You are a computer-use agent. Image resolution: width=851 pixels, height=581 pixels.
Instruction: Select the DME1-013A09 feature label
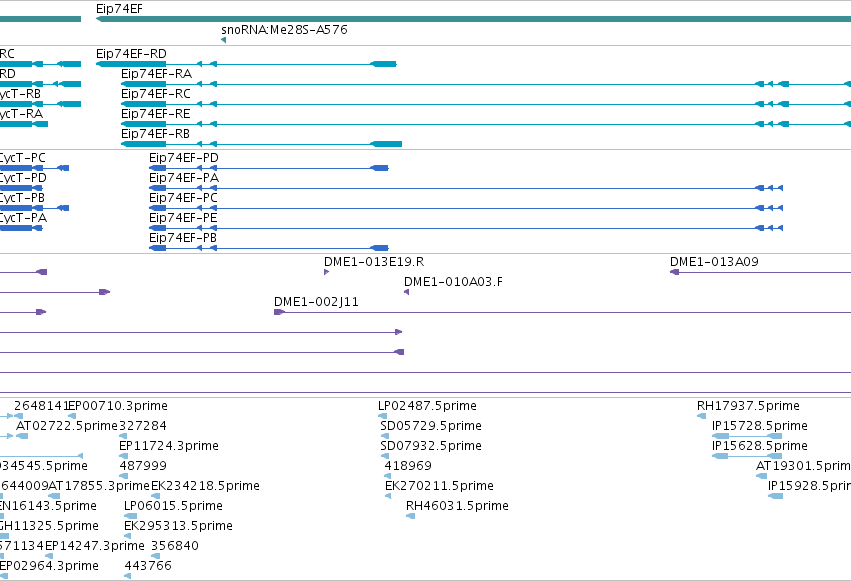click(x=714, y=261)
